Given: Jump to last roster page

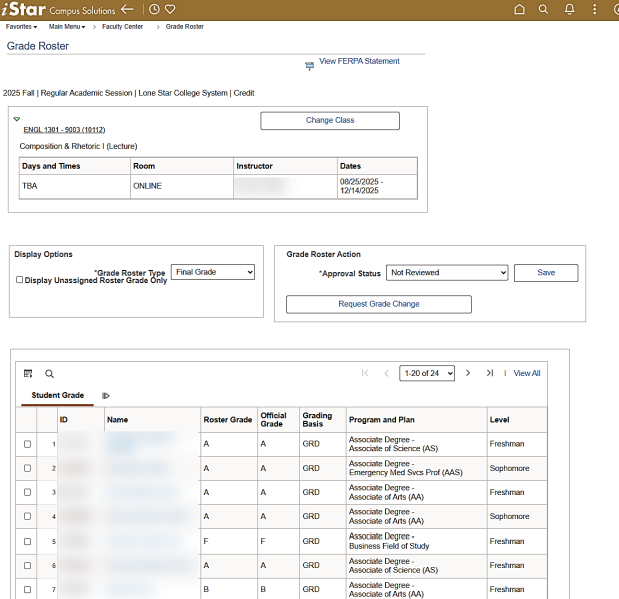Looking at the screenshot, I should click(x=490, y=373).
